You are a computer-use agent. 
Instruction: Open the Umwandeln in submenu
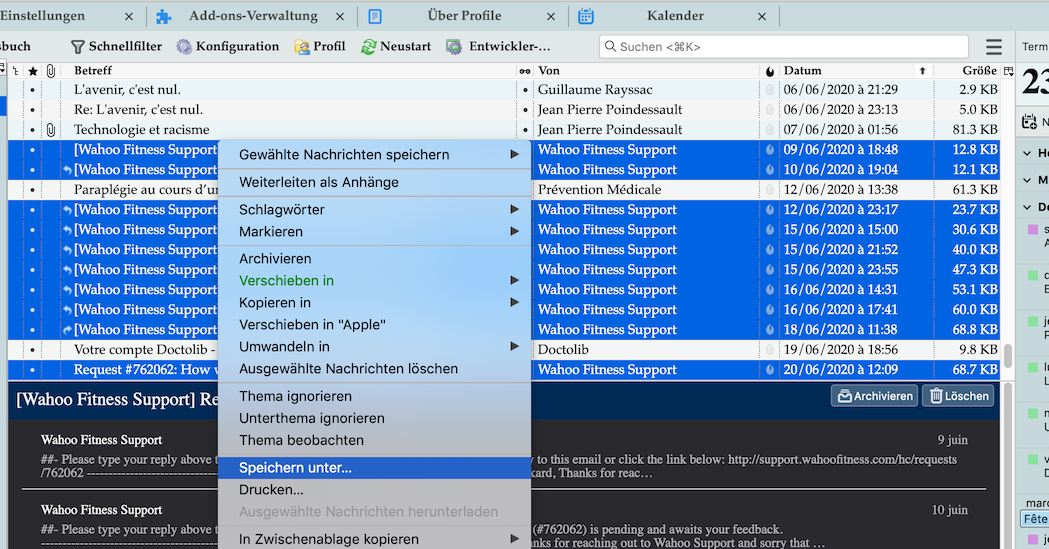(x=375, y=347)
